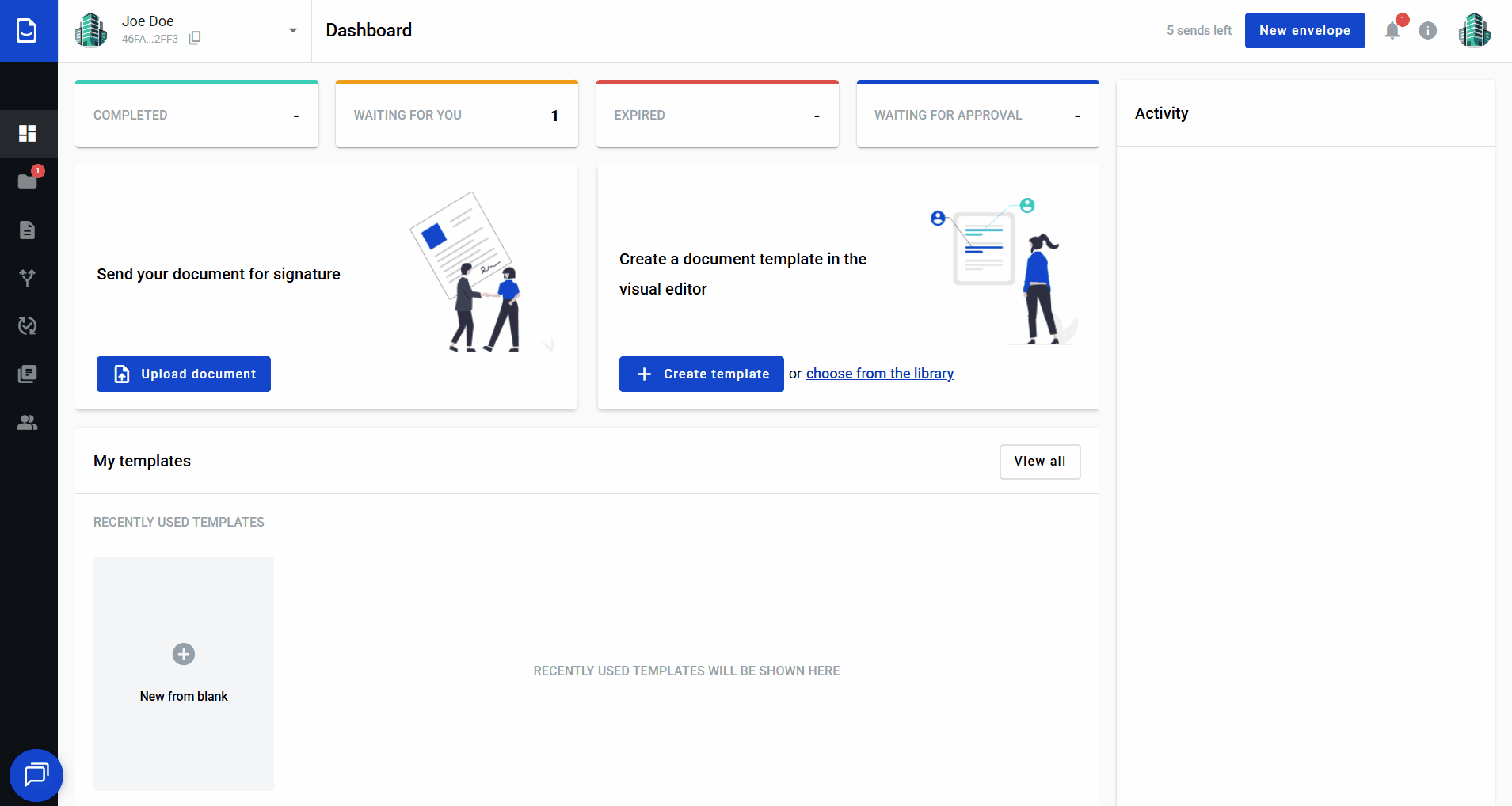Open the live chat bubble
Screen dimensions: 1512x806
click(36, 775)
